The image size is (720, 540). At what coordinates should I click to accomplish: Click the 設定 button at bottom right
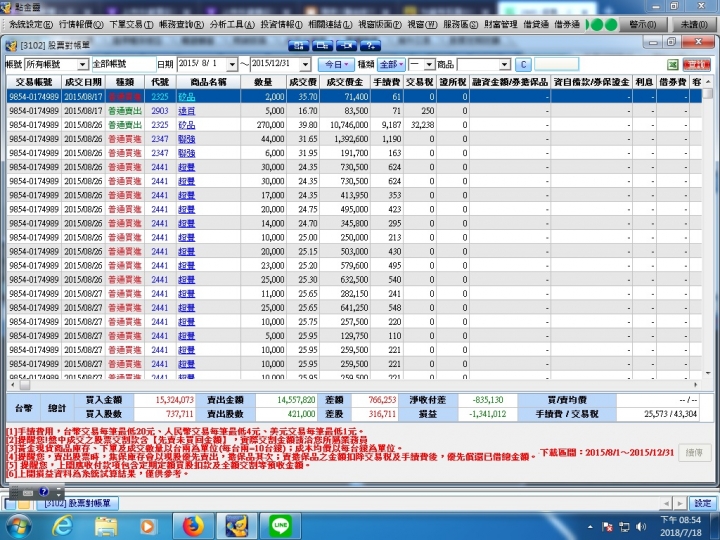pyautogui.click(x=703, y=503)
